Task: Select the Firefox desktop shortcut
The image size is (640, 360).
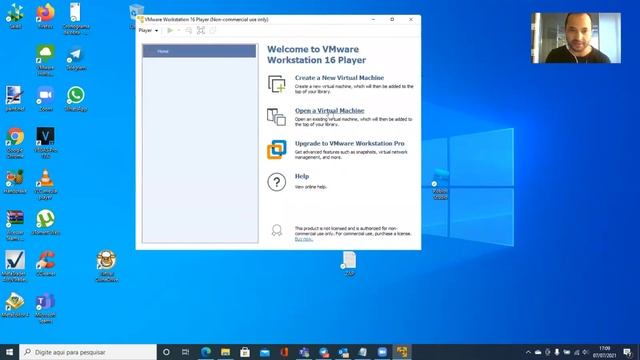Action: [45, 16]
